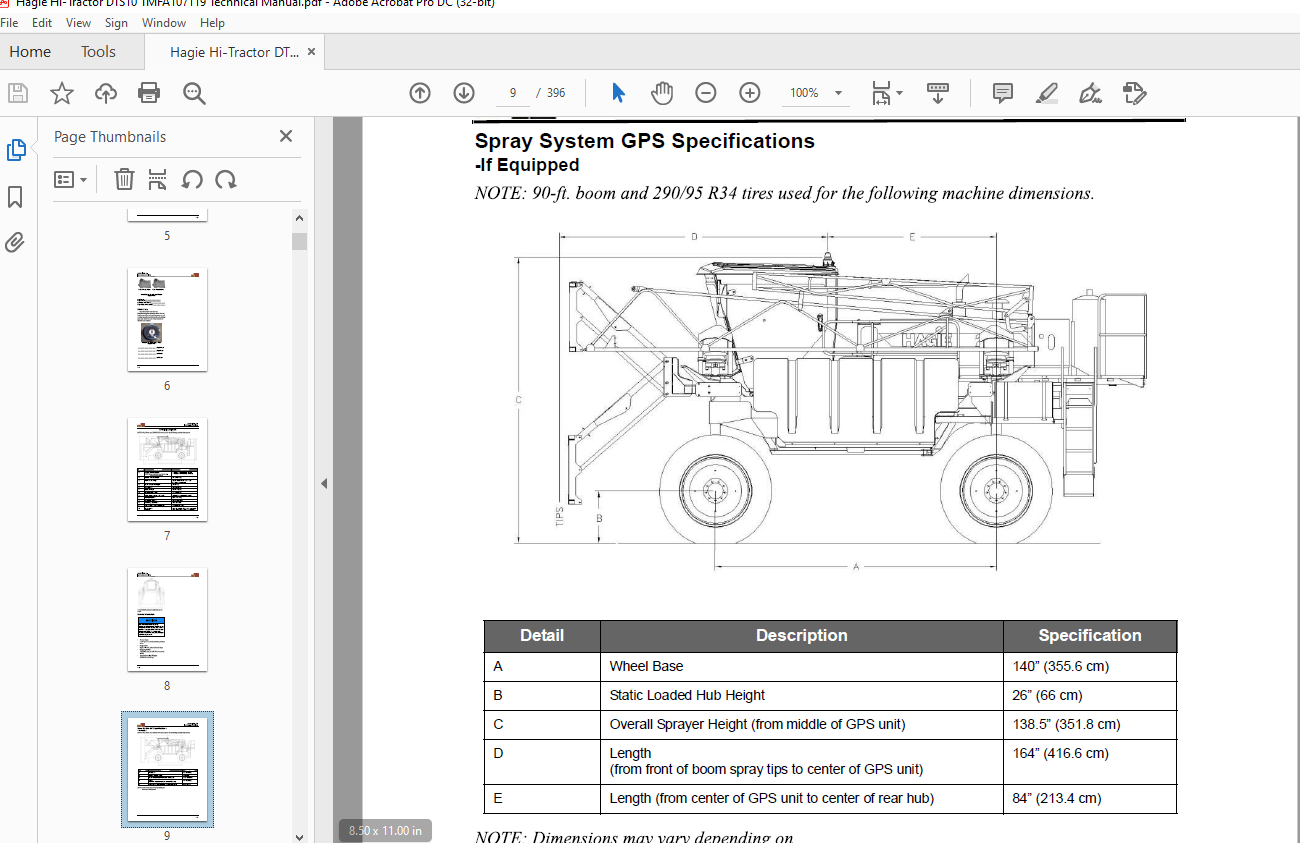Open the Edit menu

pos(42,22)
